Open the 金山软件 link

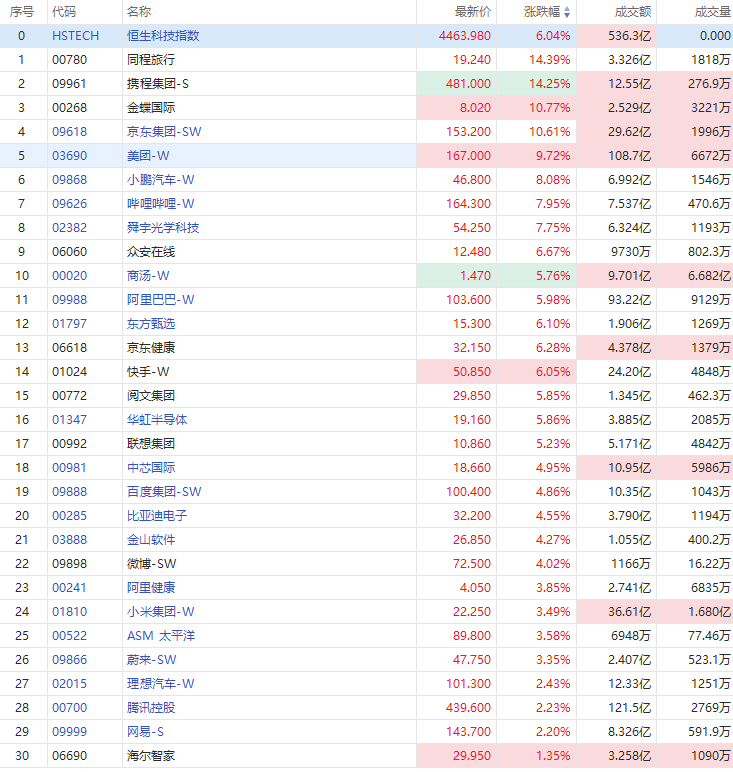click(151, 540)
